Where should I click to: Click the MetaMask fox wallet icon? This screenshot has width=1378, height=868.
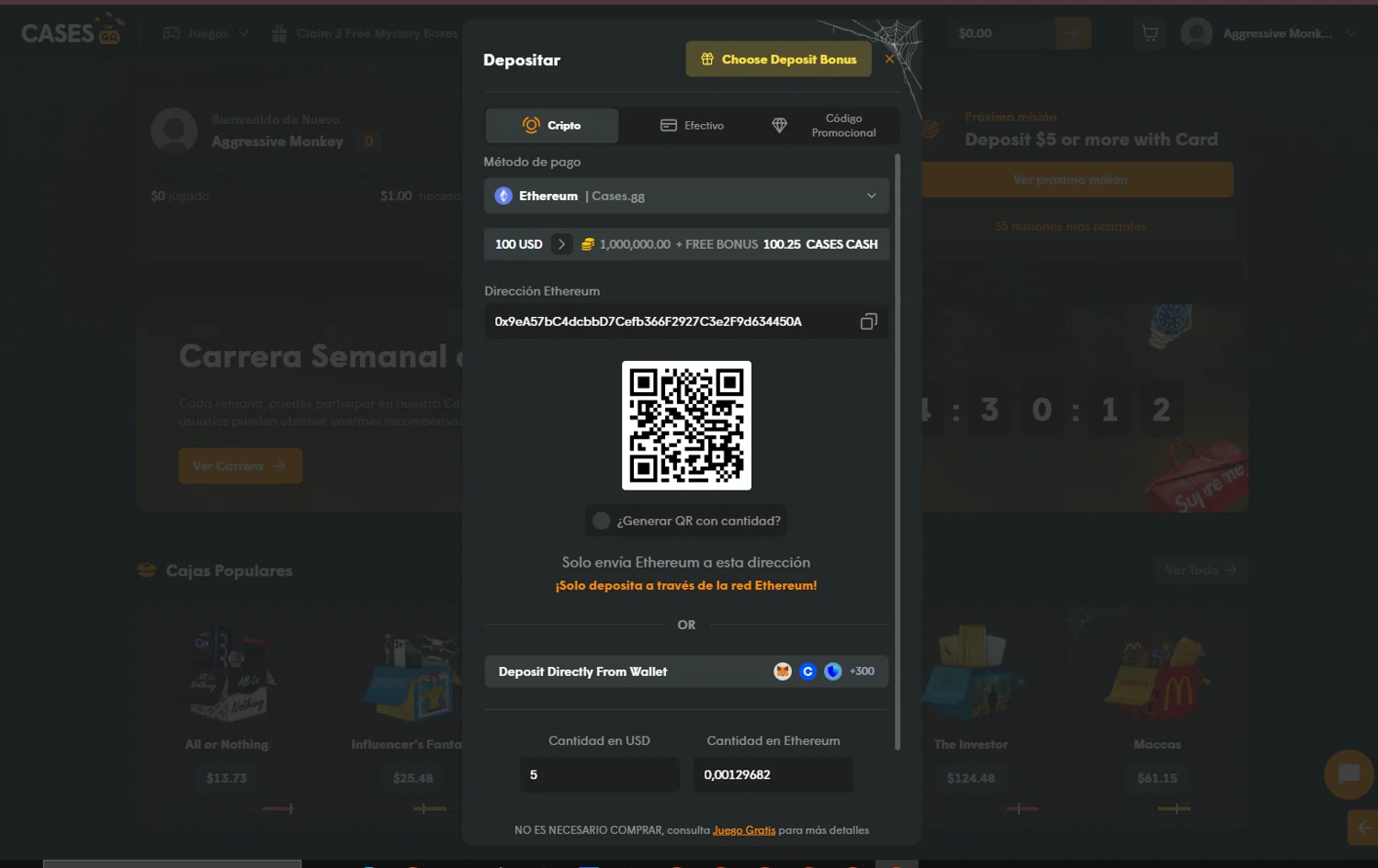click(x=783, y=671)
